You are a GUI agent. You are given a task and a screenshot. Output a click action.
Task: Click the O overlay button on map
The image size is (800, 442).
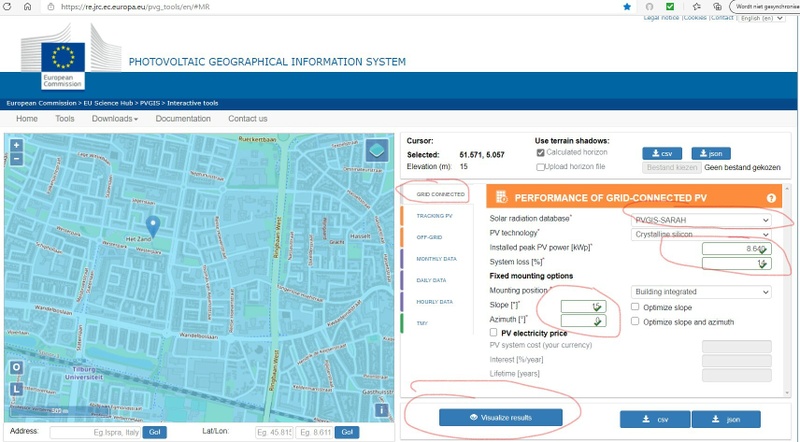pos(16,367)
